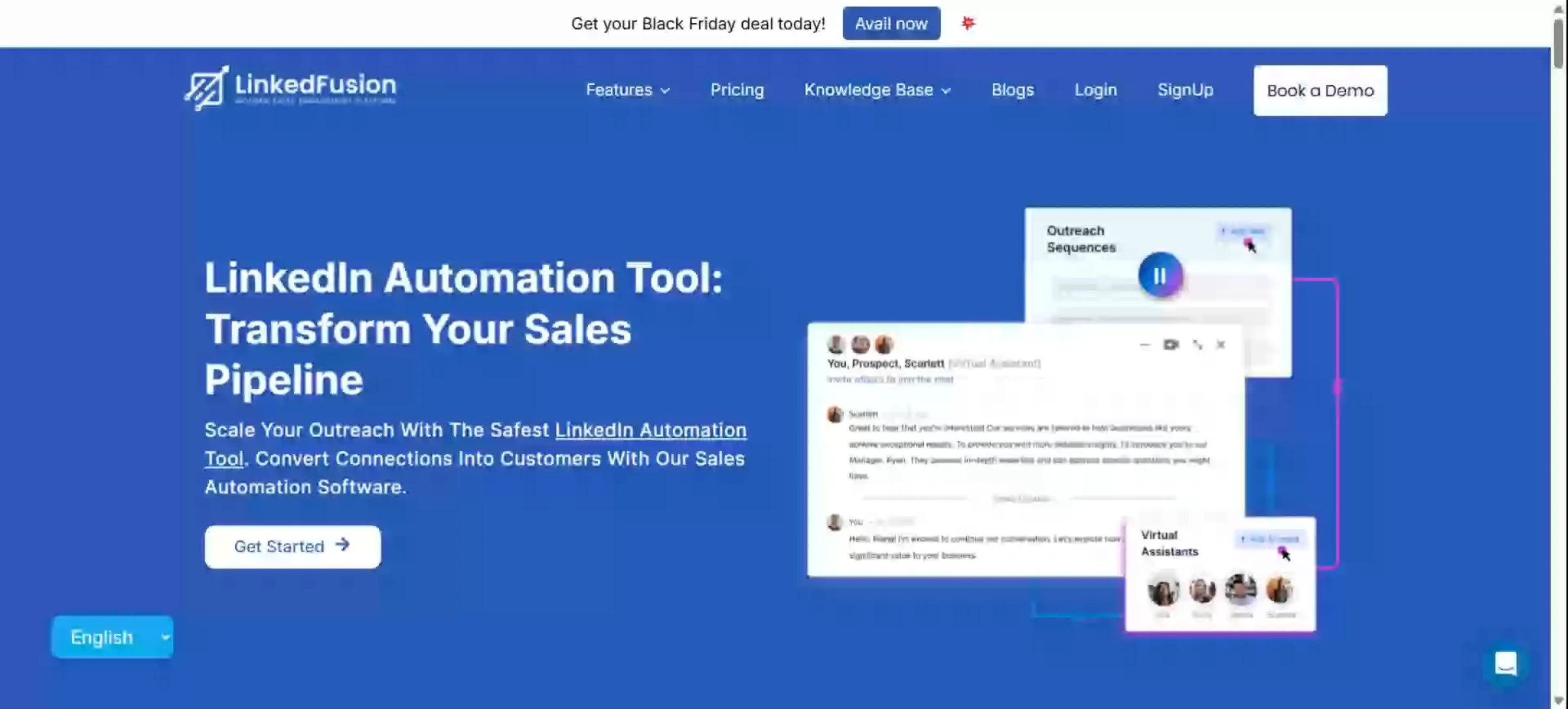Image resolution: width=1568 pixels, height=709 pixels.
Task: Click the video camera icon in the chat window
Action: coord(1171,344)
